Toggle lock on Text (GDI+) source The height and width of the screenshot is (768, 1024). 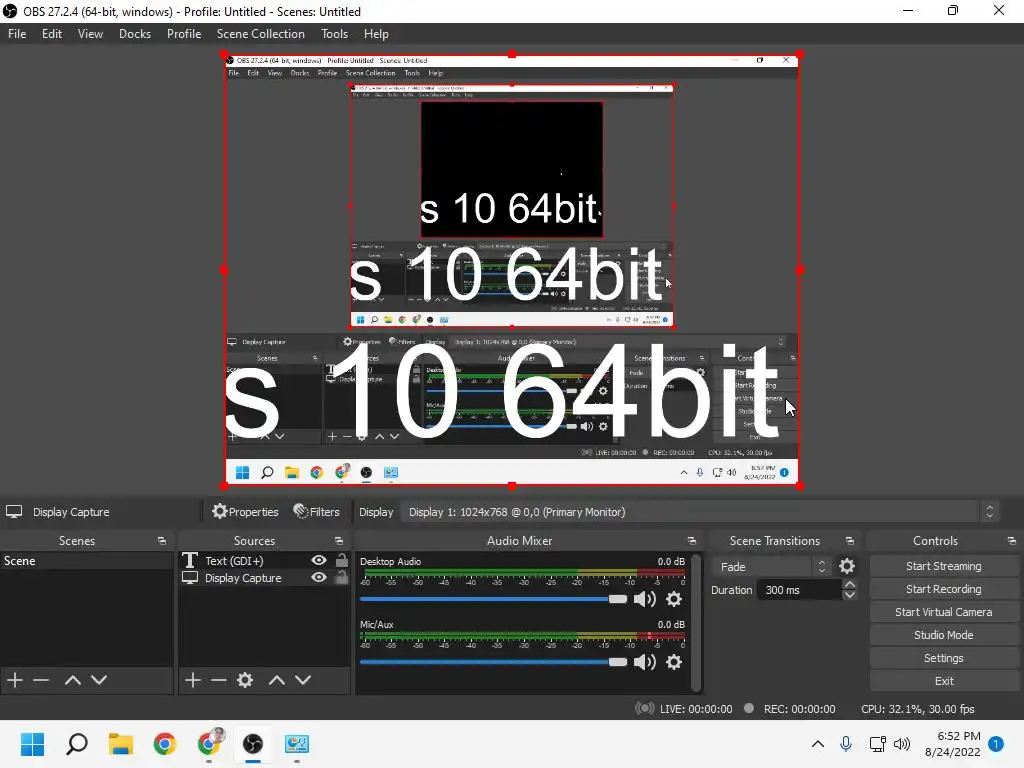pos(342,560)
